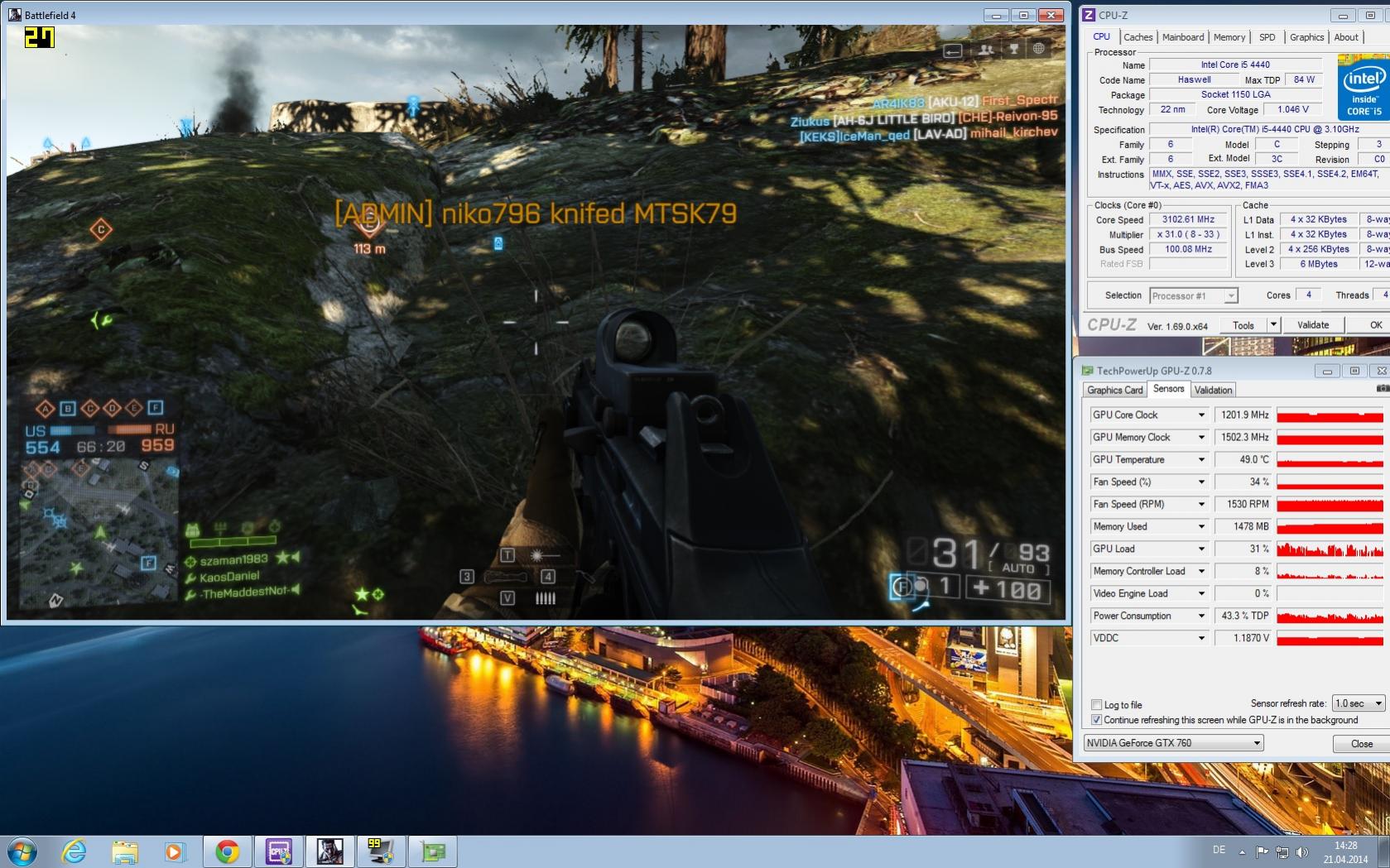1390x868 pixels.
Task: Open Windows Explorer folder icon in taskbar
Action: coord(125,851)
